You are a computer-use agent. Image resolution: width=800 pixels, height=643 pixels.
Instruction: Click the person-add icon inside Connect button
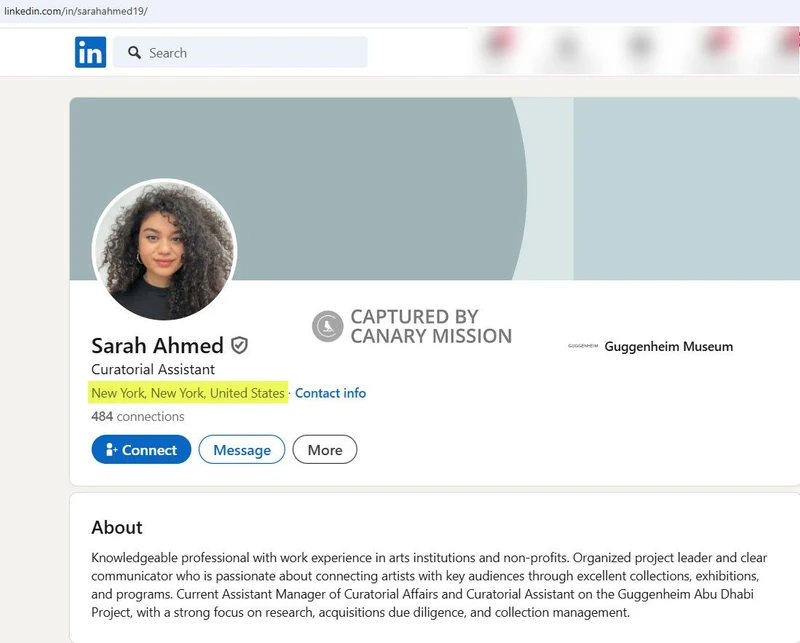(112, 450)
